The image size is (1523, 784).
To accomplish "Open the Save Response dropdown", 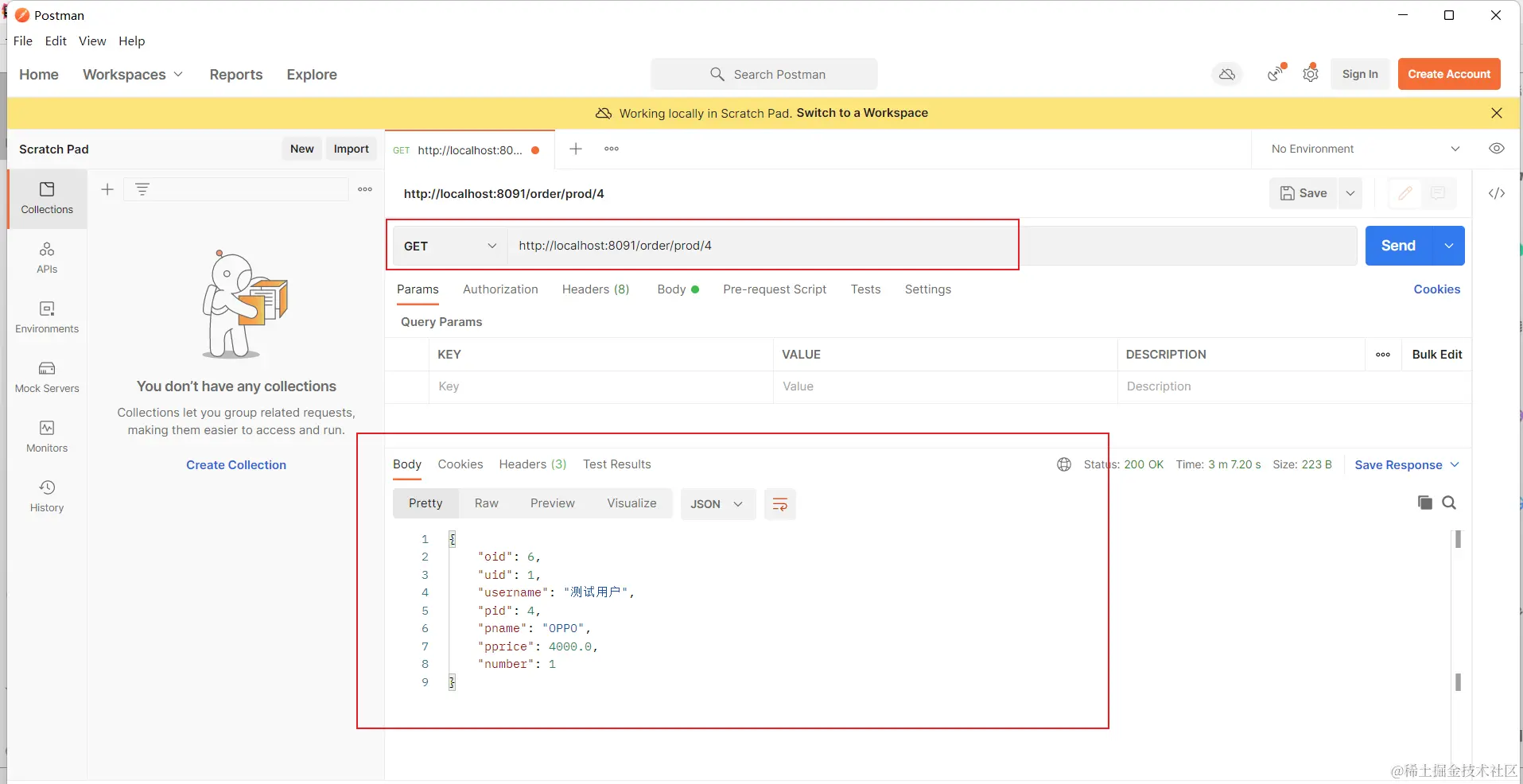I will [1406, 465].
